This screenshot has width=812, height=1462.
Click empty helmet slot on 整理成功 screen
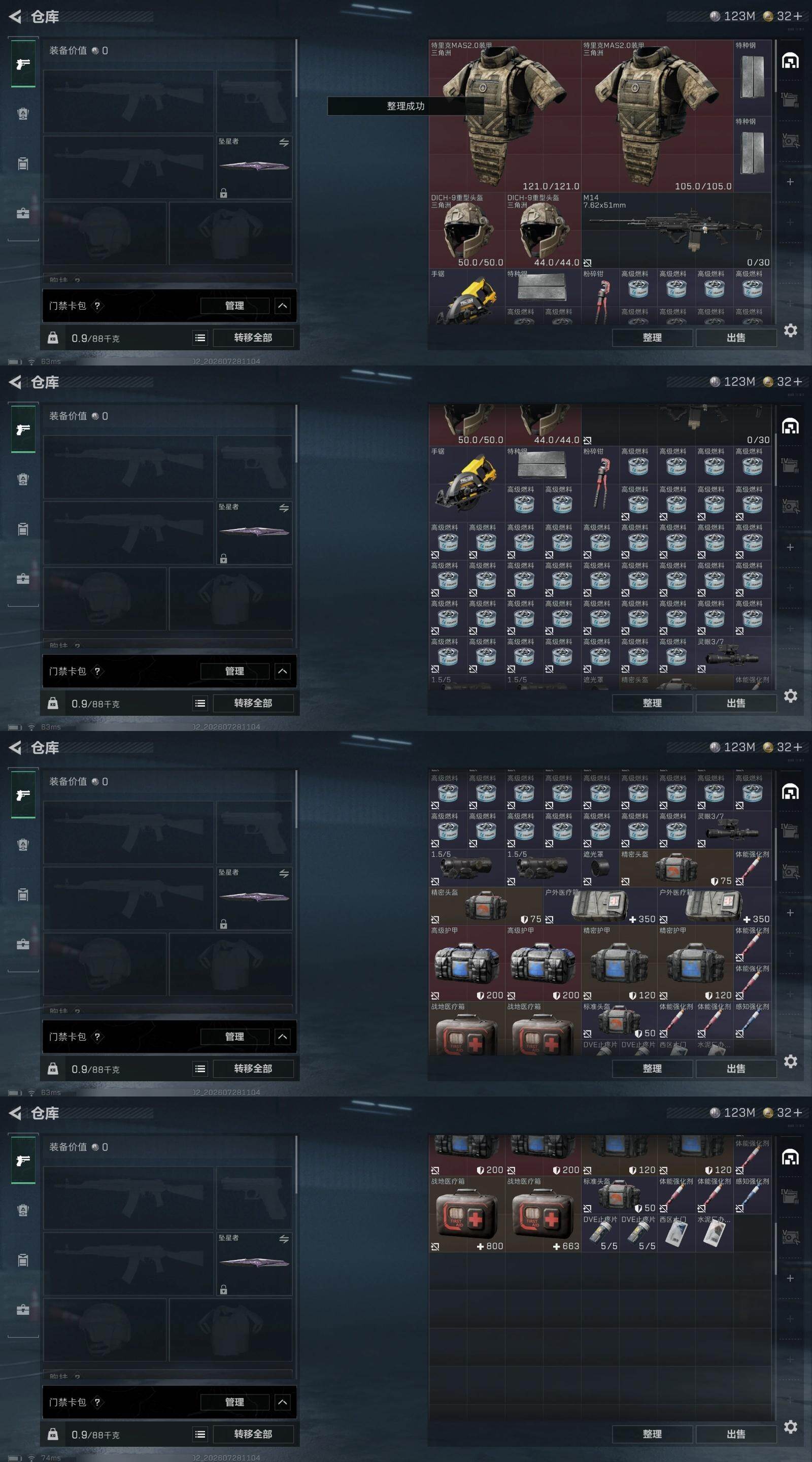pos(105,234)
